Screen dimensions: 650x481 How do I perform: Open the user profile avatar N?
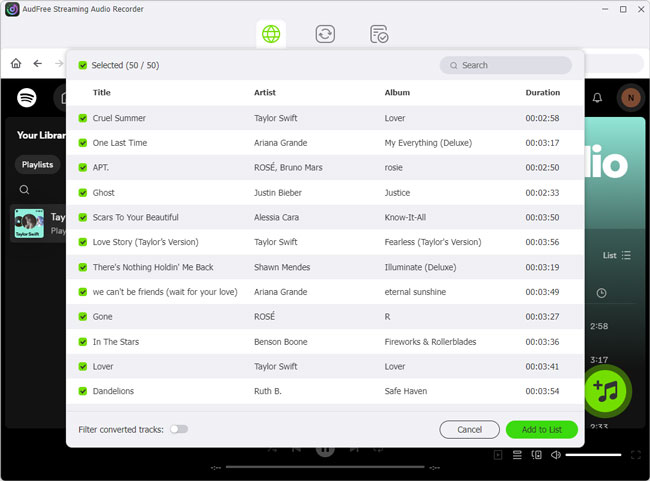pos(631,98)
